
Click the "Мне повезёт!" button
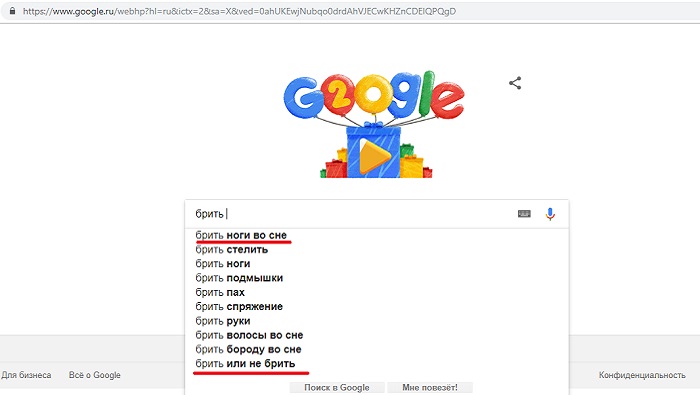429,387
